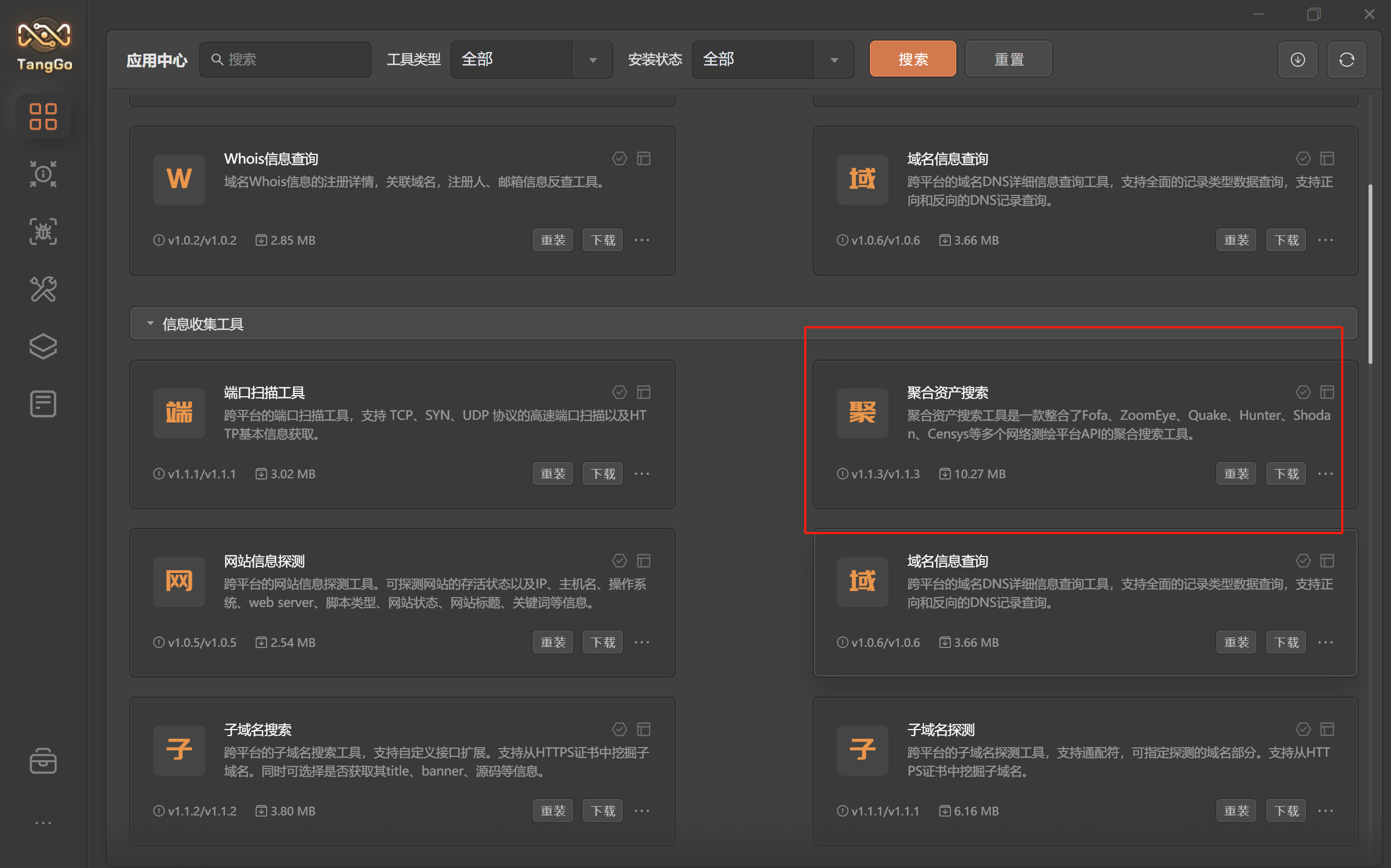1391x868 pixels.
Task: Click version text v1.1.3/v1.1.3
Action: (x=885, y=473)
